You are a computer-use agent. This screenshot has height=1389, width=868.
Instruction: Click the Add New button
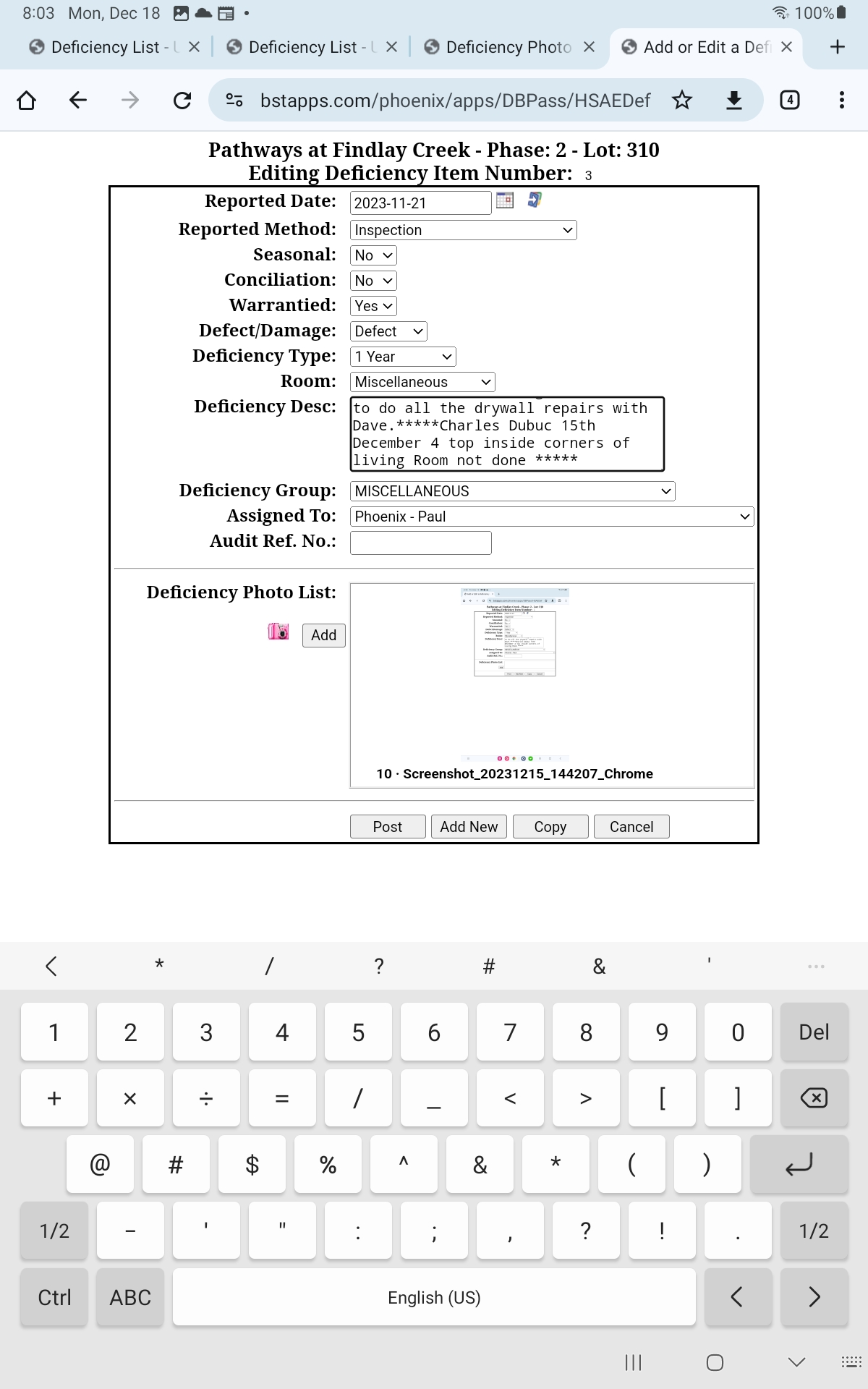469,827
